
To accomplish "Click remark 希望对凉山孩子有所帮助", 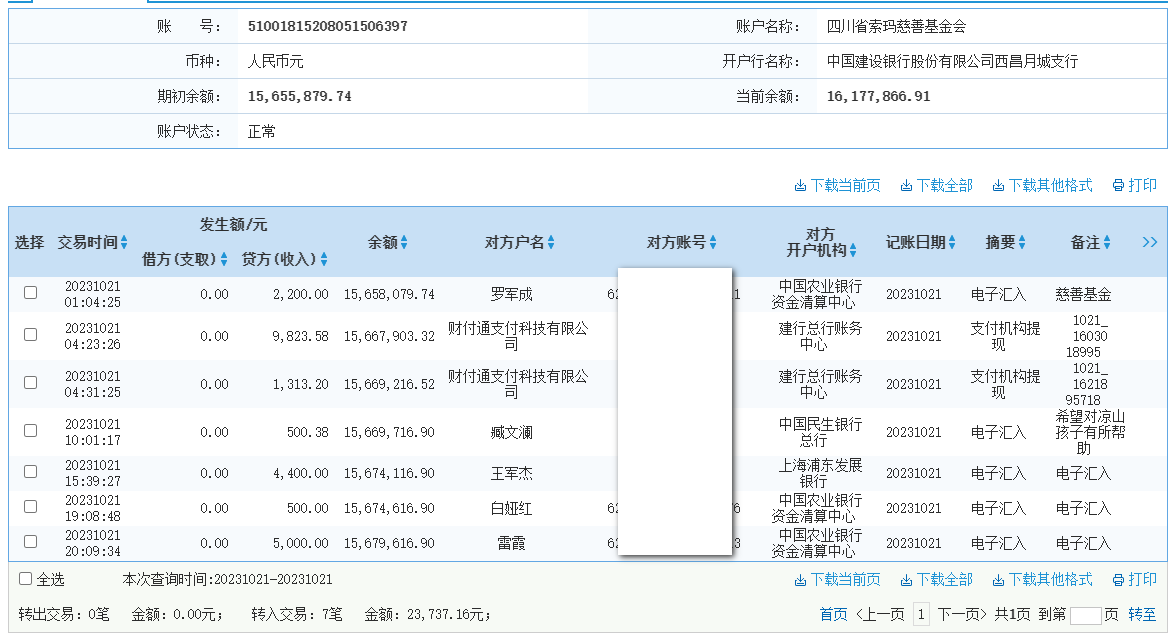I will 1090,432.
